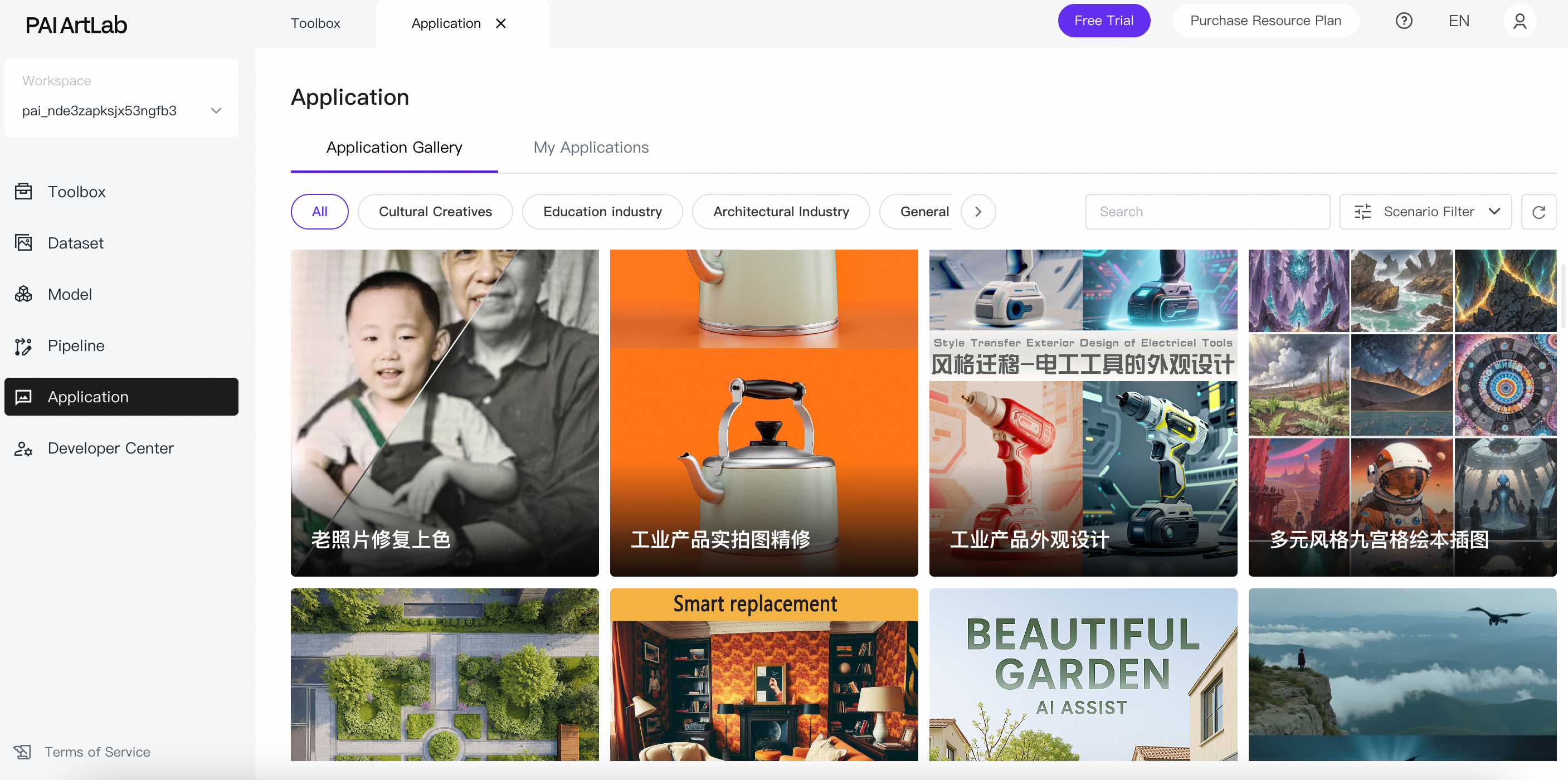Screen dimensions: 1568x780
Task: Click the Free Trial button
Action: pos(1103,21)
